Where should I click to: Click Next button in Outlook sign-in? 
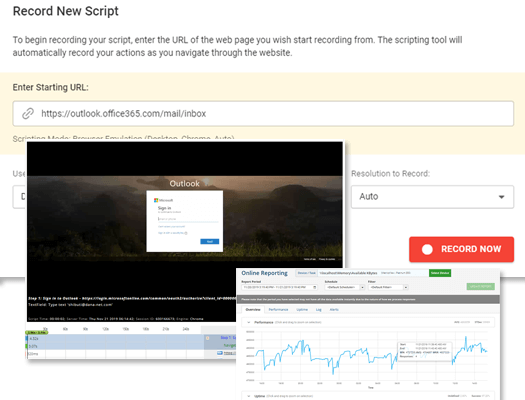pyautogui.click(x=210, y=241)
